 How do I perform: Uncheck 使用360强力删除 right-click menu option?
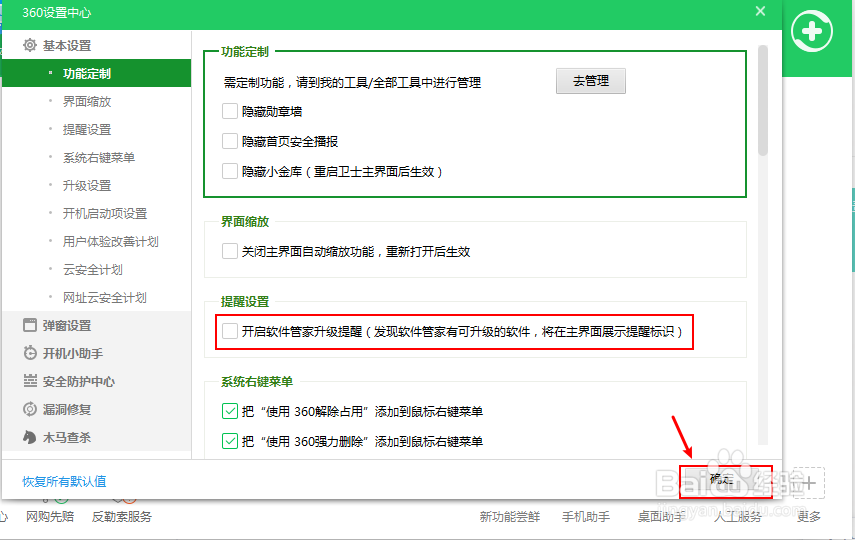pos(230,441)
